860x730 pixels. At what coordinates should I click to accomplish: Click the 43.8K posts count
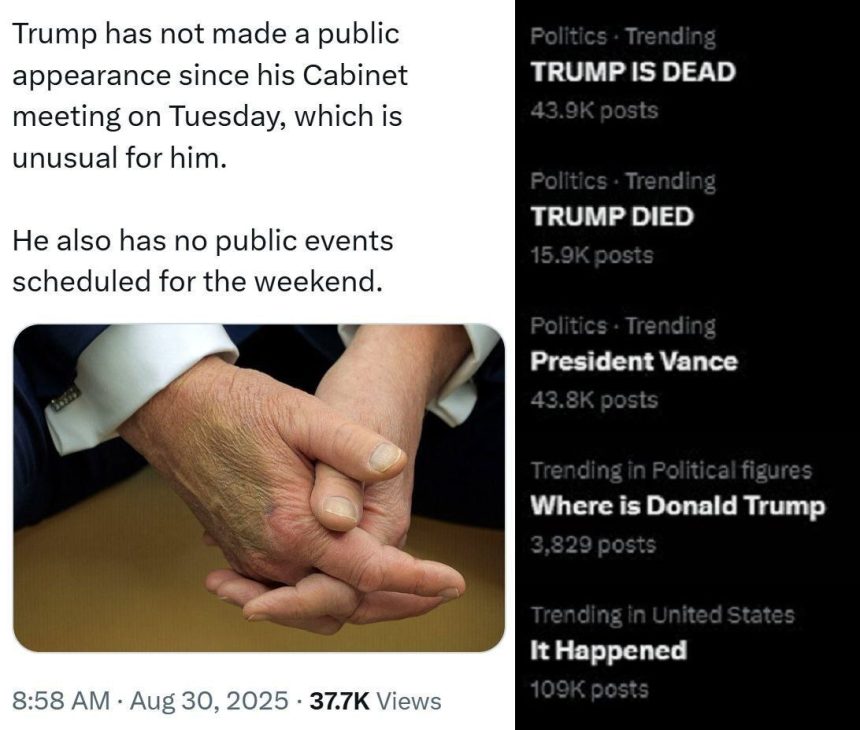[x=594, y=400]
